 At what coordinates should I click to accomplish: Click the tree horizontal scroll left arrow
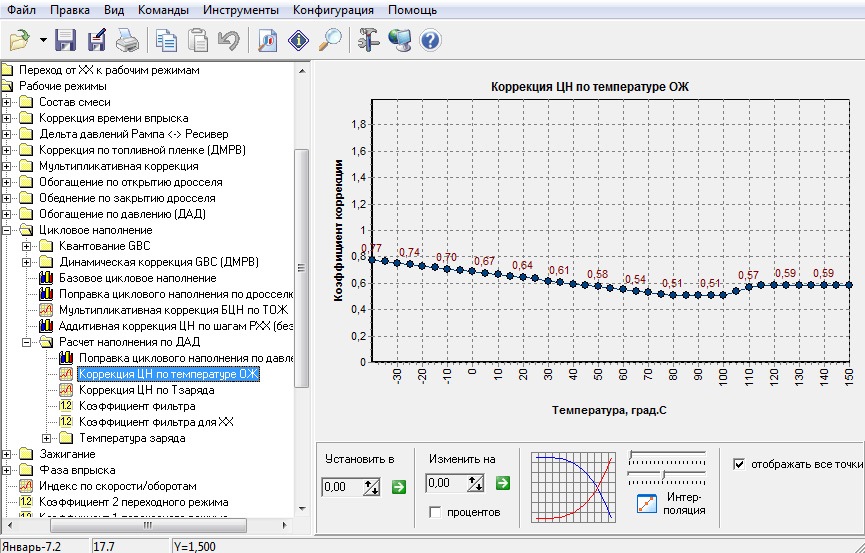[x=9, y=525]
